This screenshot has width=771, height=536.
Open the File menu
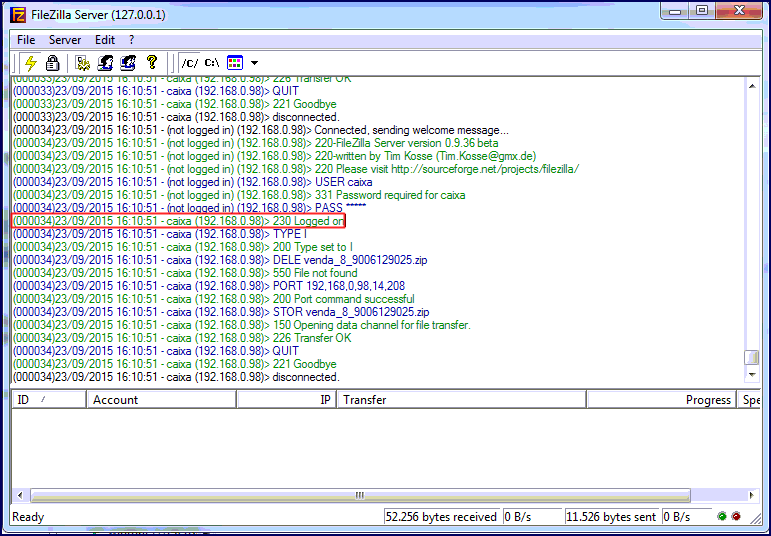tap(26, 40)
